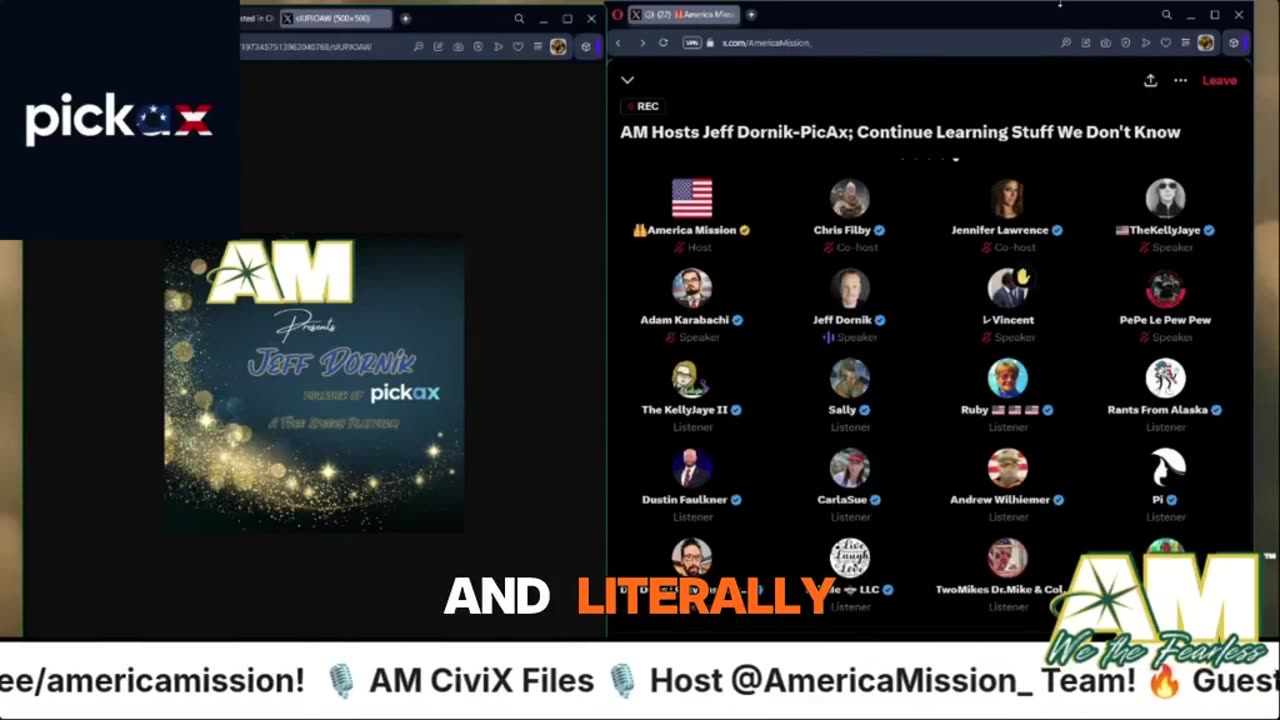Viewport: 1280px width, 720px height.
Task: Open Ruby listener avatar
Action: (1007, 378)
